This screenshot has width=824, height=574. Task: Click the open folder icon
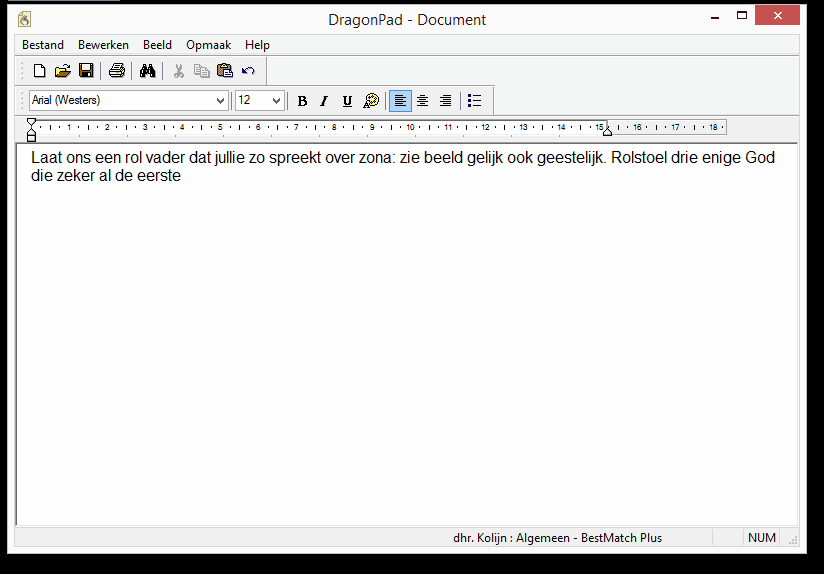click(x=62, y=71)
